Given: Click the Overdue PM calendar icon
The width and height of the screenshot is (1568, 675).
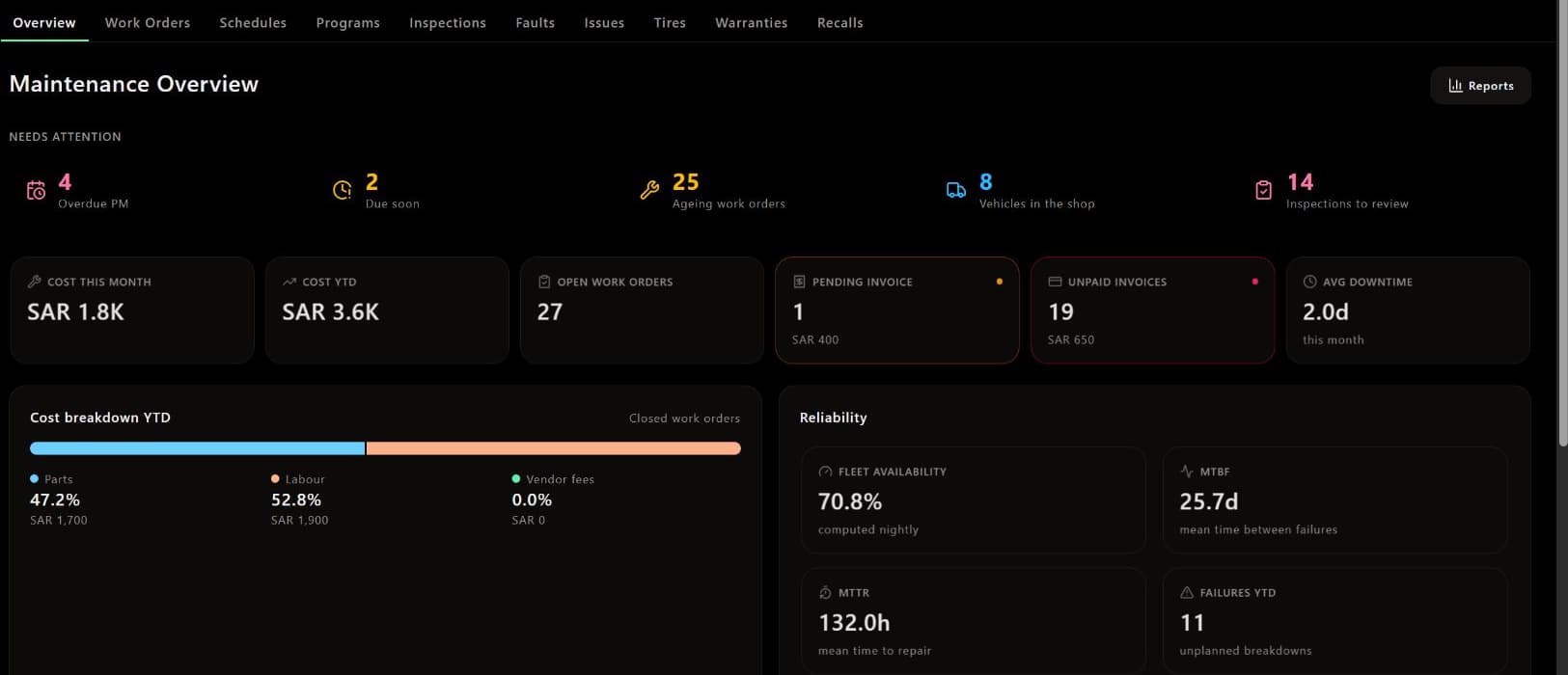Looking at the screenshot, I should point(36,191).
